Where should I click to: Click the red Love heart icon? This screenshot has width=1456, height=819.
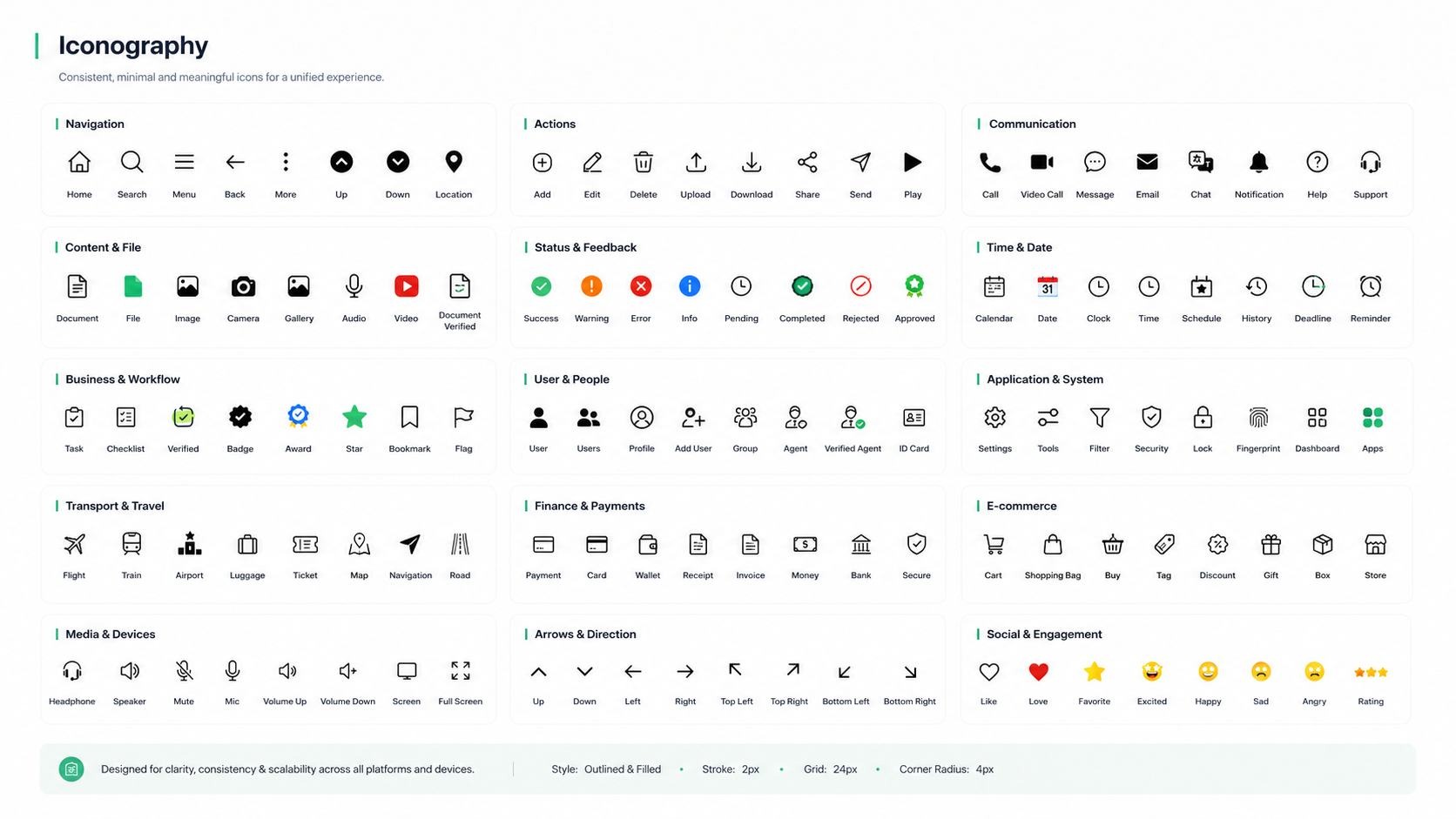[x=1038, y=672]
